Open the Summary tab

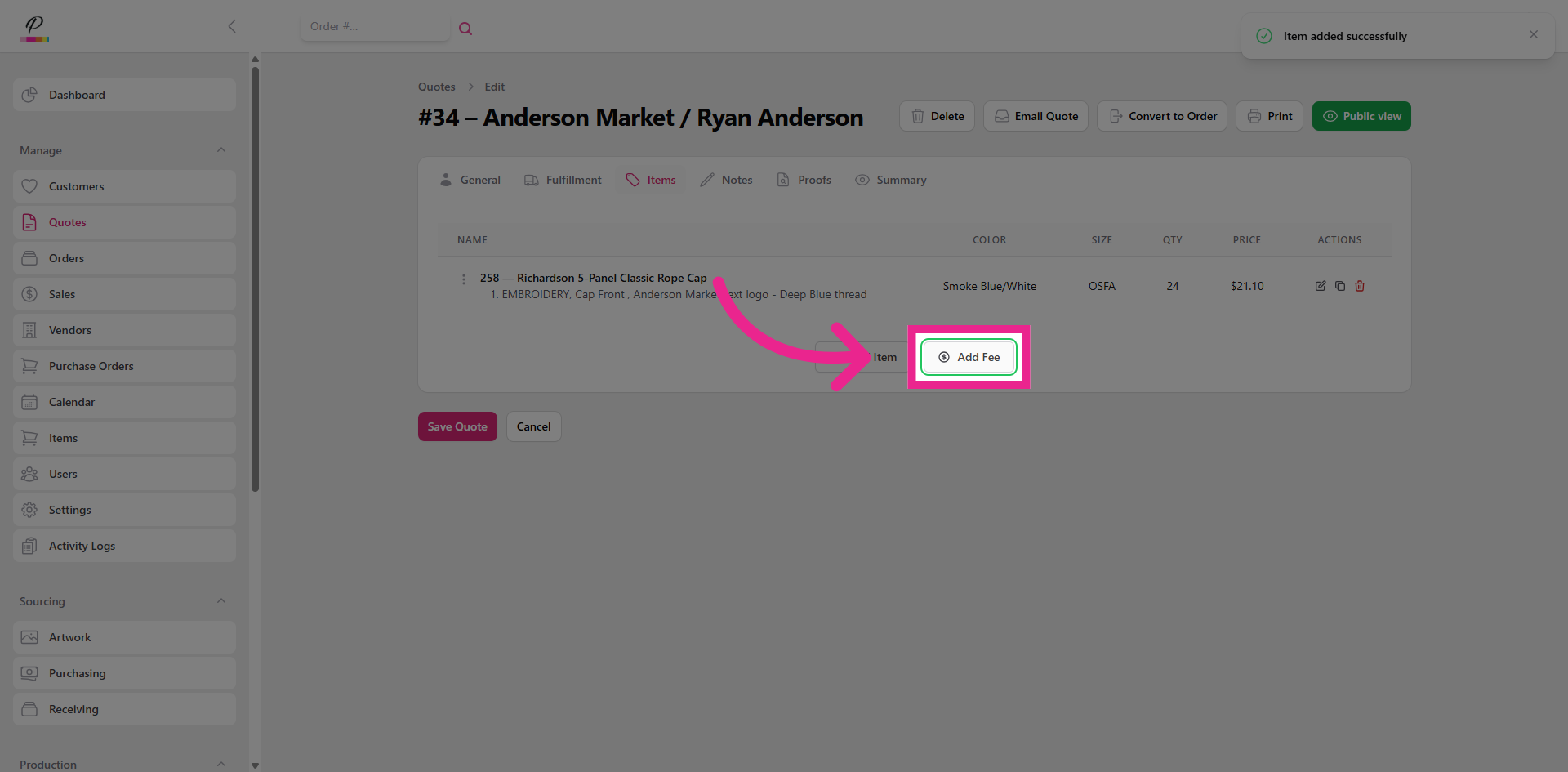pos(891,180)
